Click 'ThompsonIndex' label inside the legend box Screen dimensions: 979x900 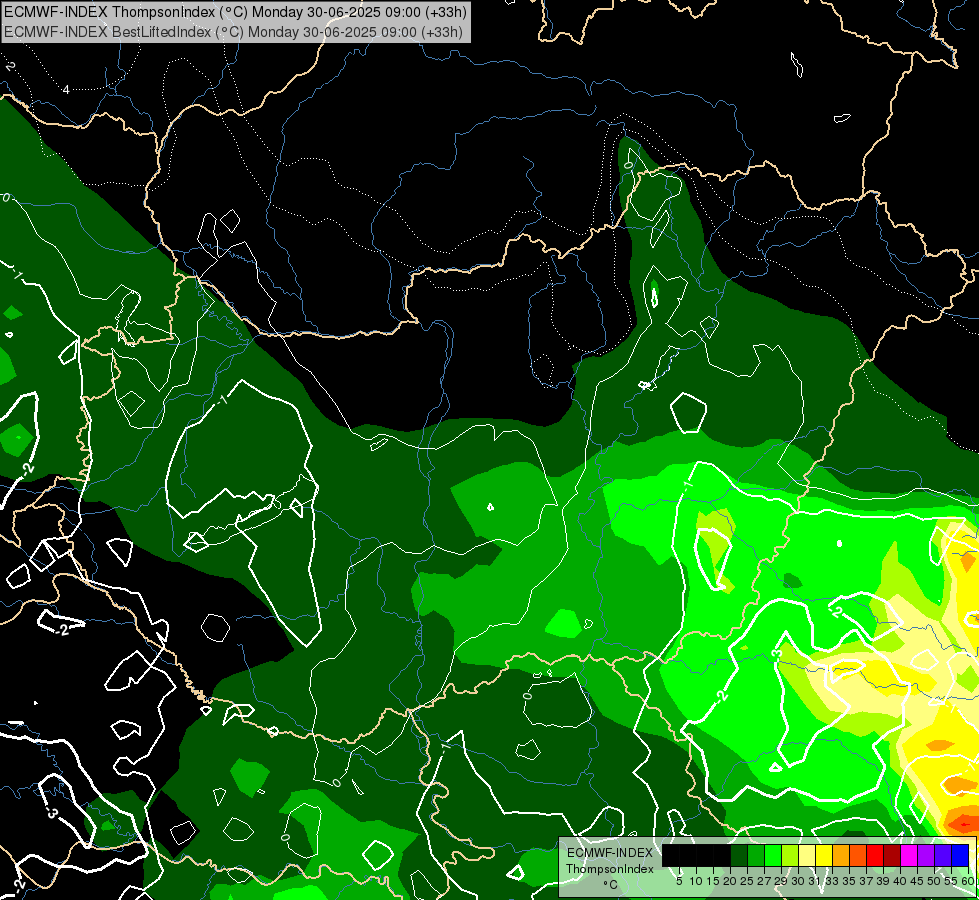610,869
